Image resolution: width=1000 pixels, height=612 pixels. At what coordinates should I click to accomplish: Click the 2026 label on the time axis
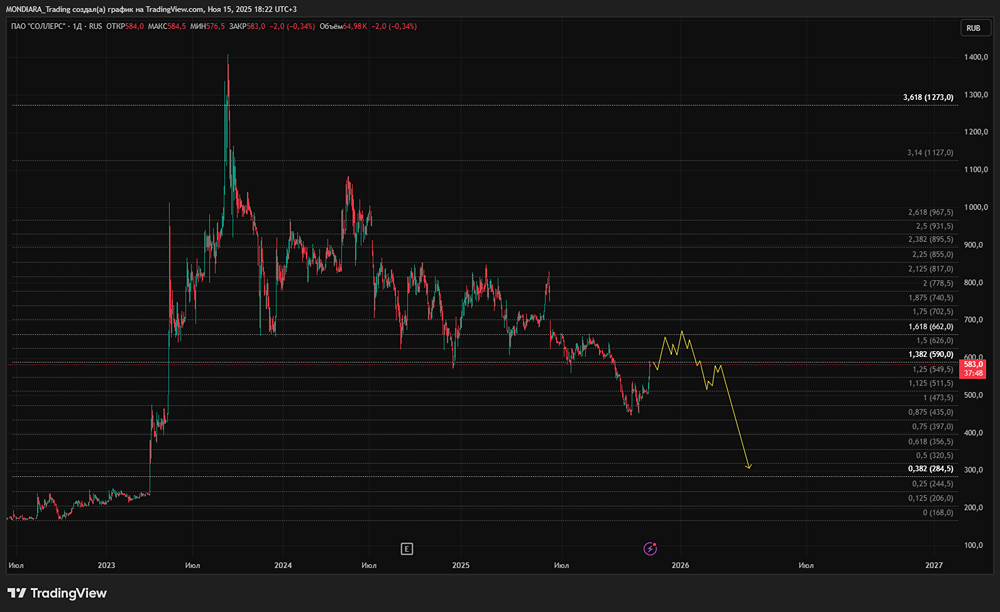(x=680, y=565)
